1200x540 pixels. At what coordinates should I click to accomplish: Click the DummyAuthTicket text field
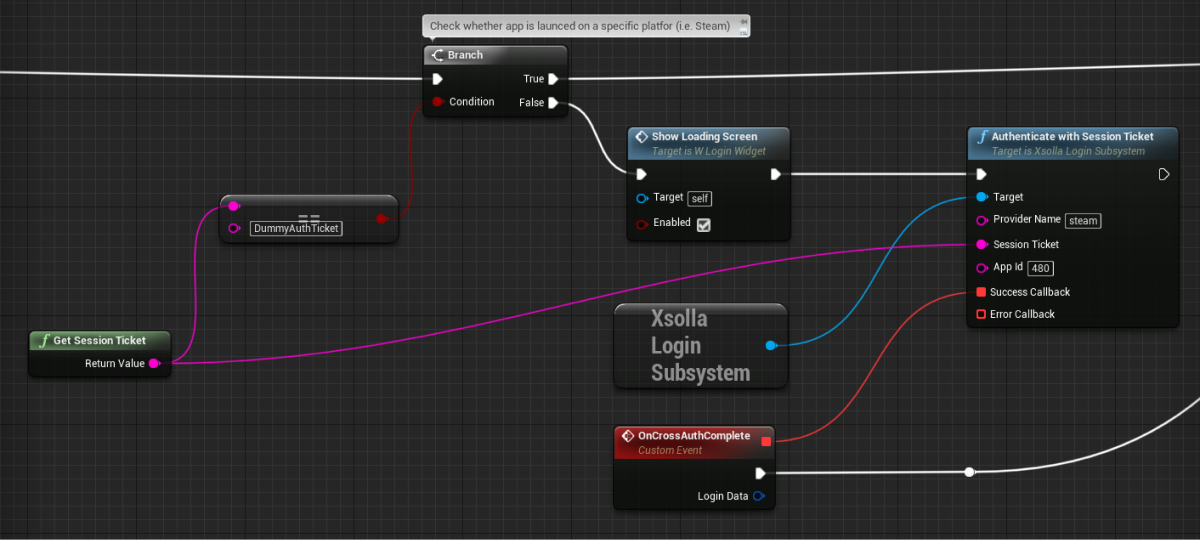click(x=296, y=228)
